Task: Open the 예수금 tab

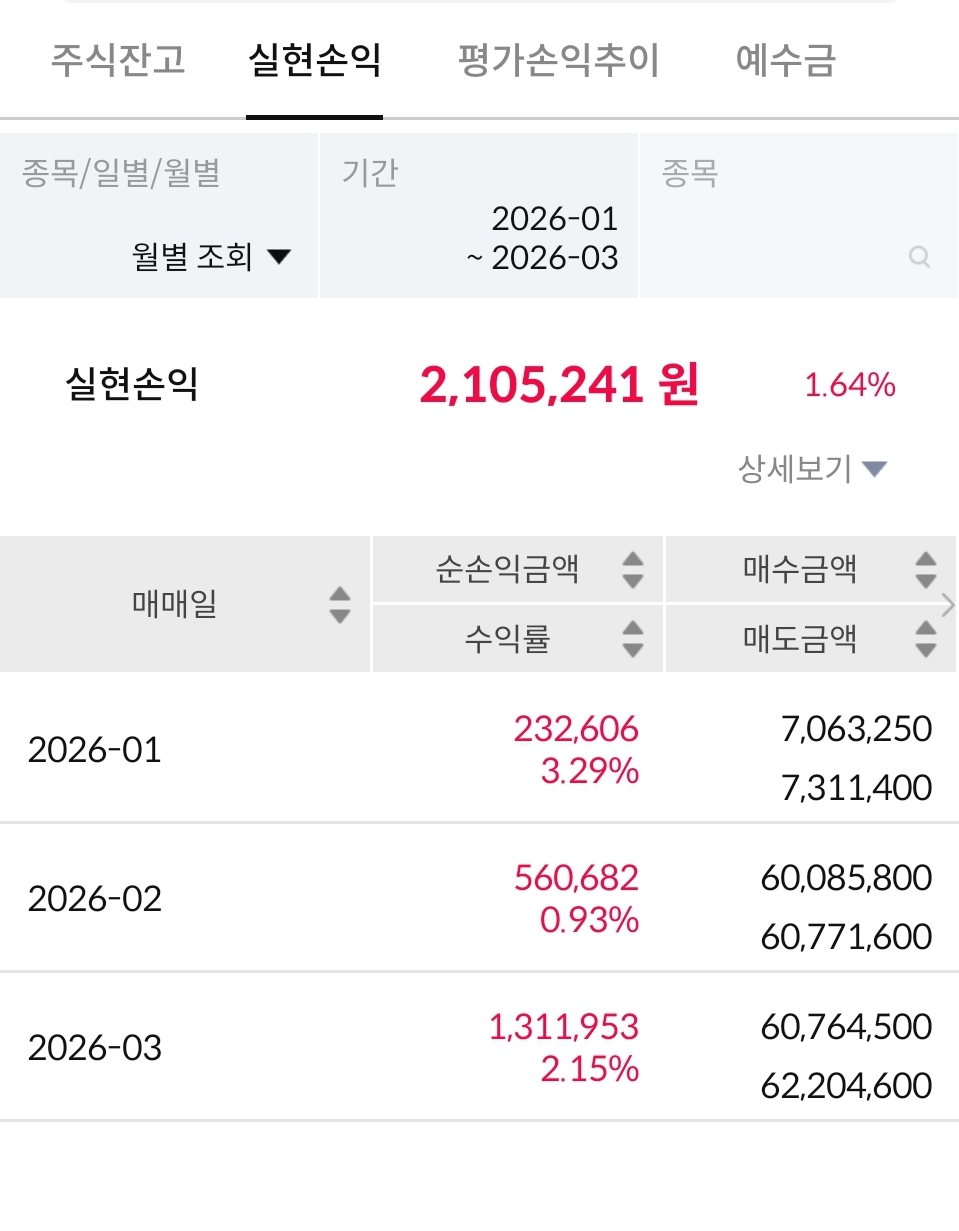Action: [x=785, y=60]
